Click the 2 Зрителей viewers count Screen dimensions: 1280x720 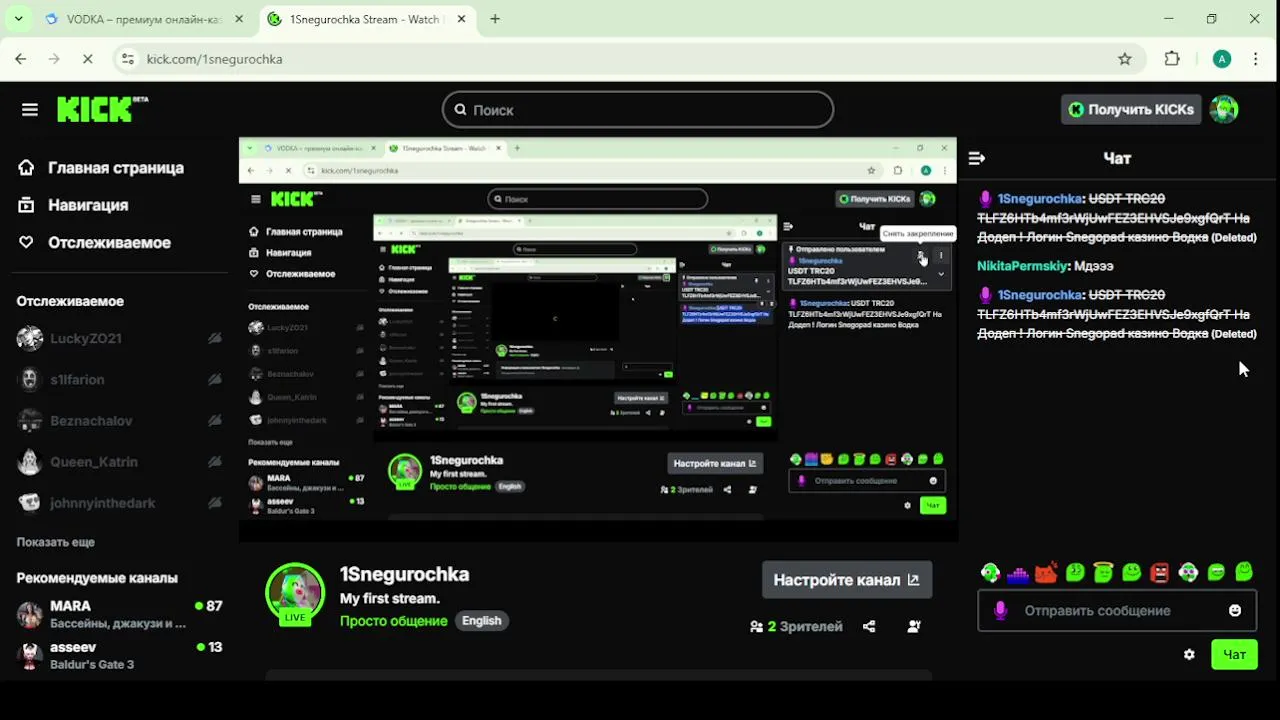[x=796, y=627]
